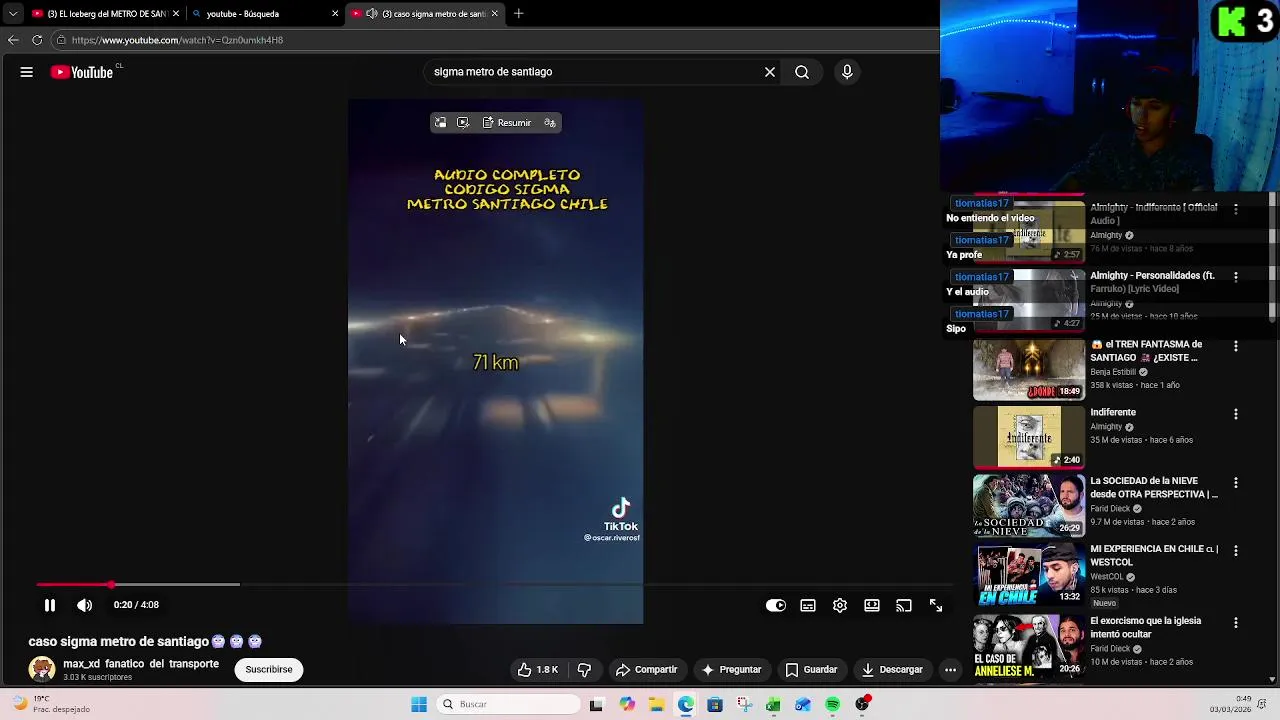The width and height of the screenshot is (1280, 720).
Task: Open the YouTube hamburger guide menu
Action: tap(27, 72)
